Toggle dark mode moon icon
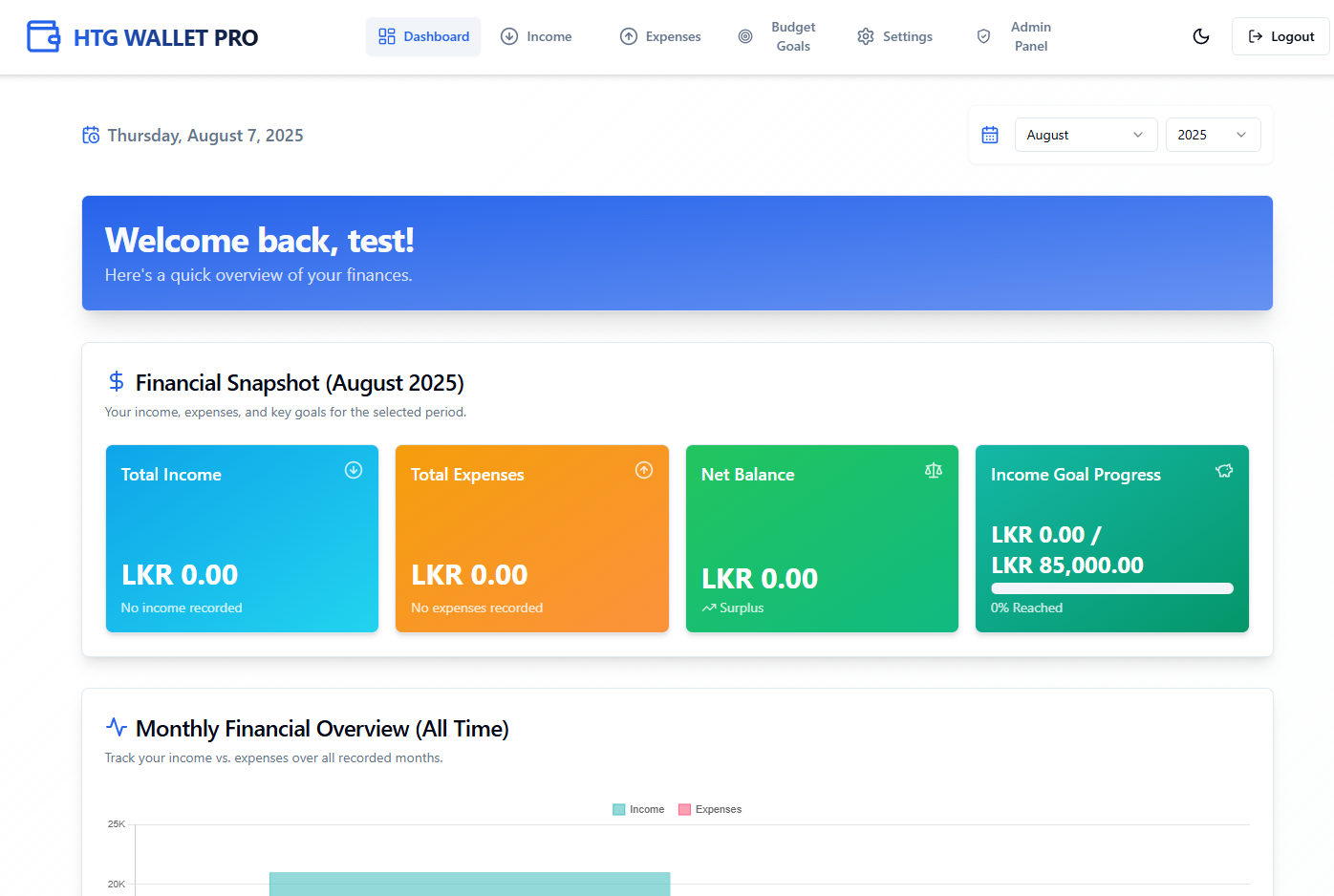The height and width of the screenshot is (896, 1334). click(1201, 36)
